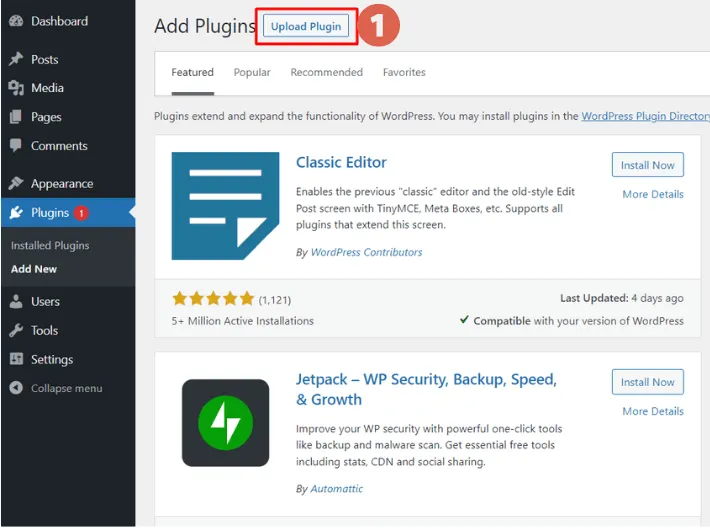Install the Jetpack plugin now

pyautogui.click(x=648, y=382)
